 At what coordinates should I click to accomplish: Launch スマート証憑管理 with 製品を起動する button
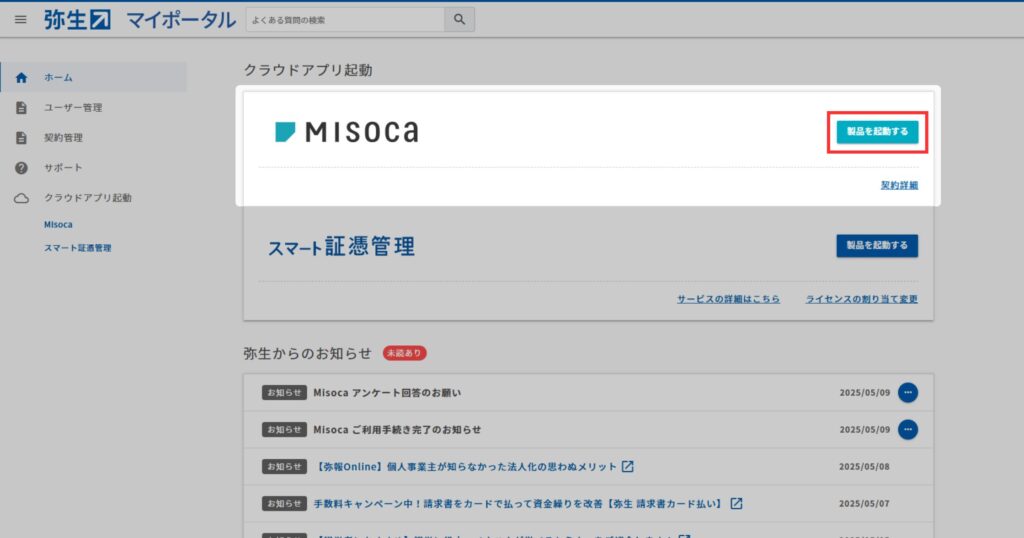[877, 245]
